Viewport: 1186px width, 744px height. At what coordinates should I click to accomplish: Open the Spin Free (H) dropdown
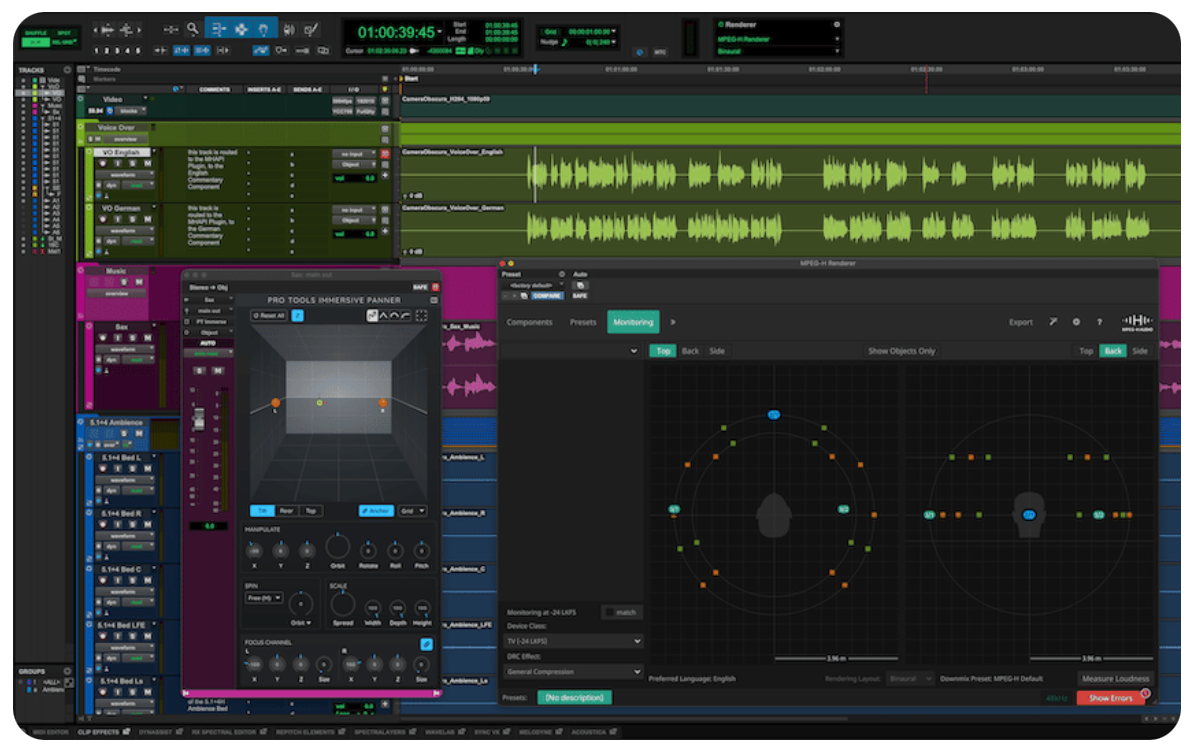click(264, 598)
